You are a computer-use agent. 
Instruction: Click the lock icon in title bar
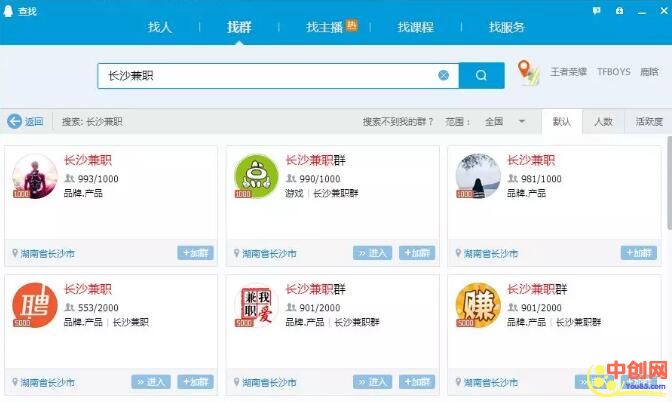(619, 9)
